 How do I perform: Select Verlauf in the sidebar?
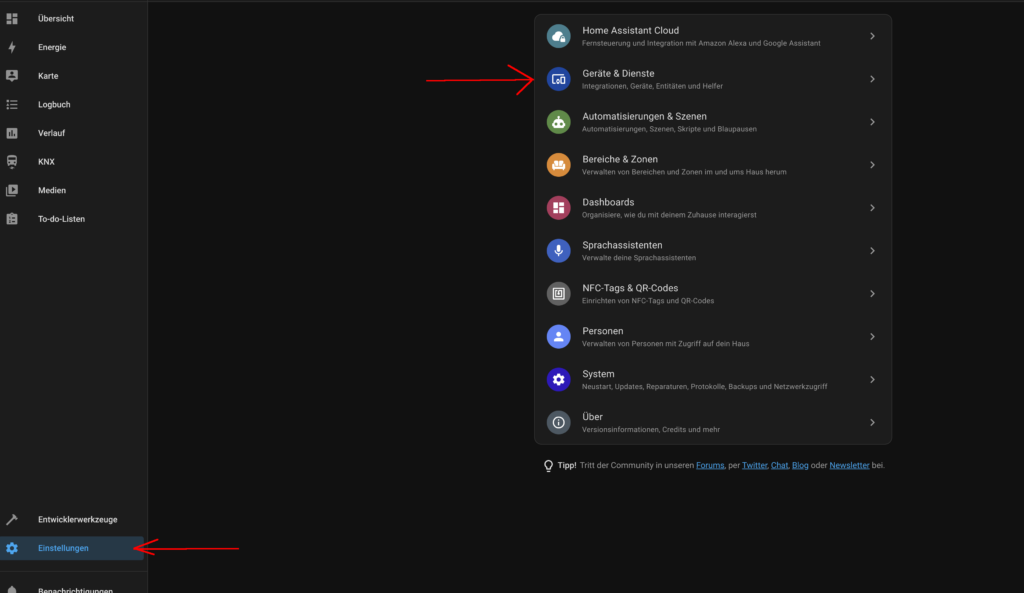click(72, 133)
